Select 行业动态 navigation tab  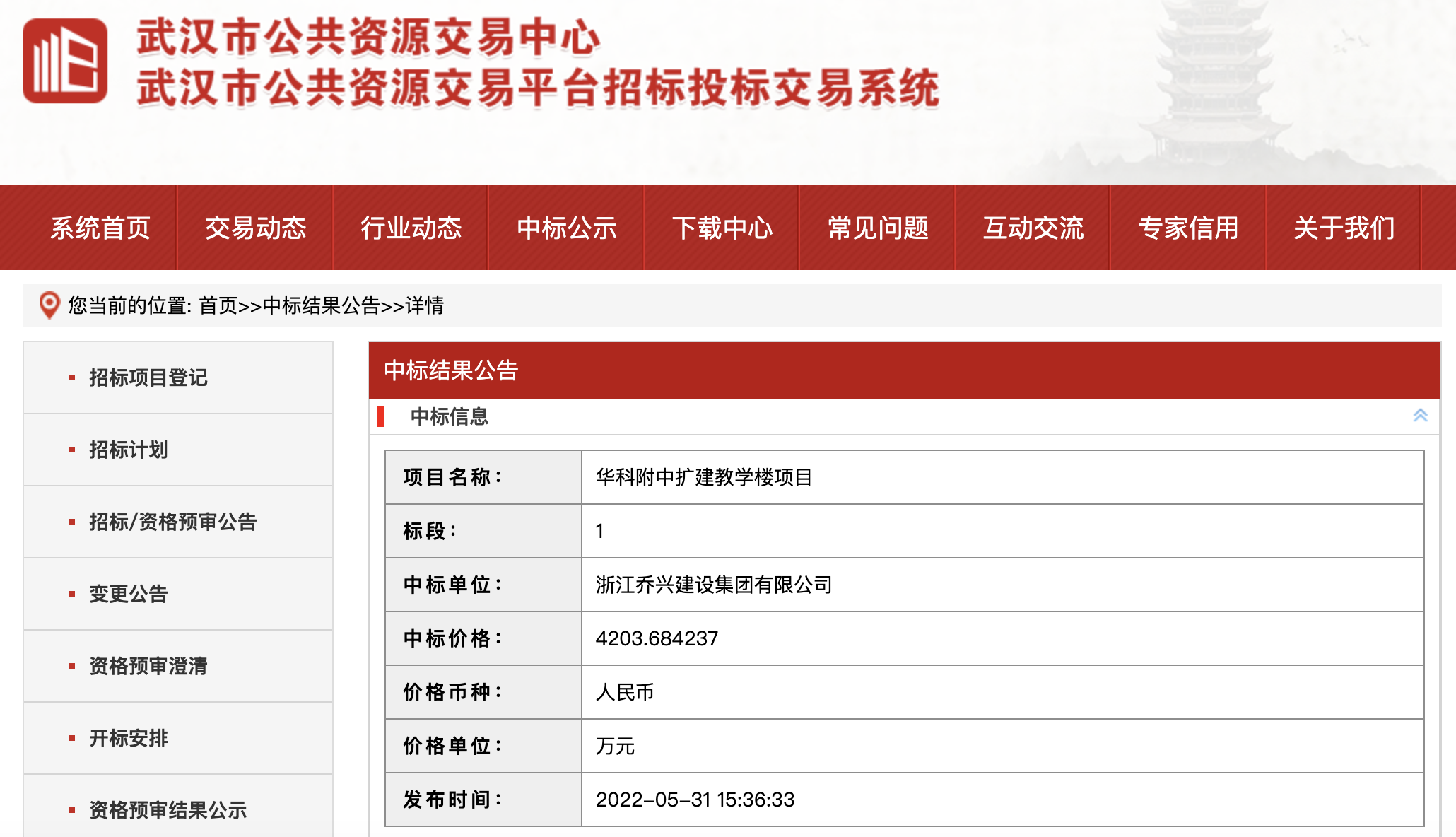[411, 228]
